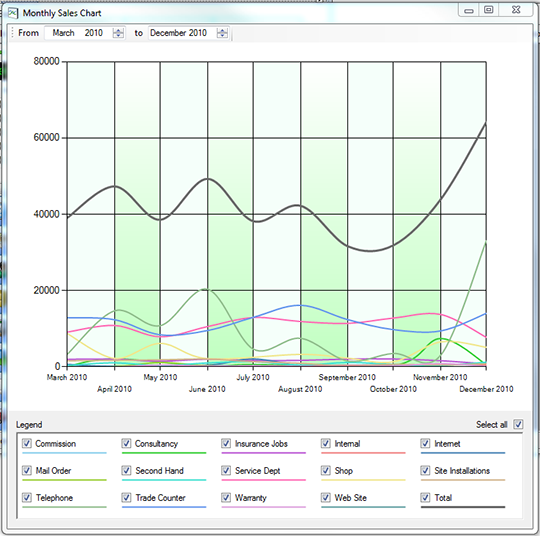Hide the Total line via checkbox

(x=425, y=497)
